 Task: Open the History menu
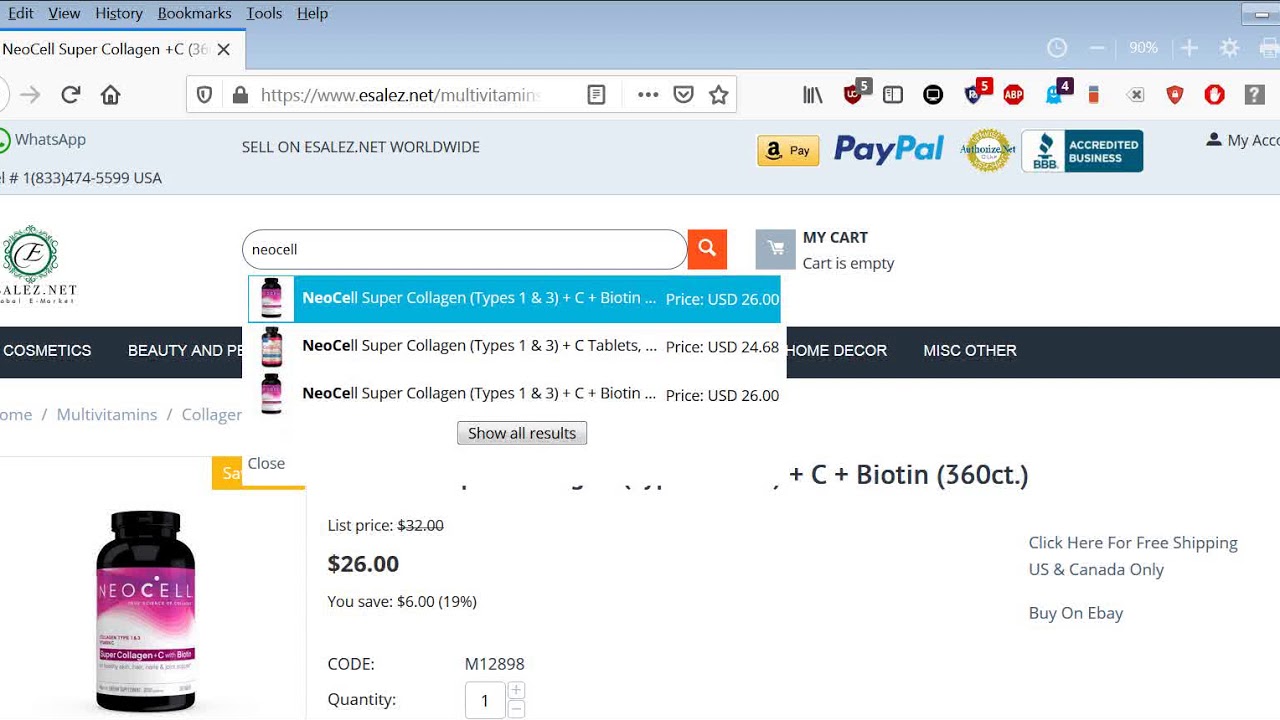pos(119,13)
